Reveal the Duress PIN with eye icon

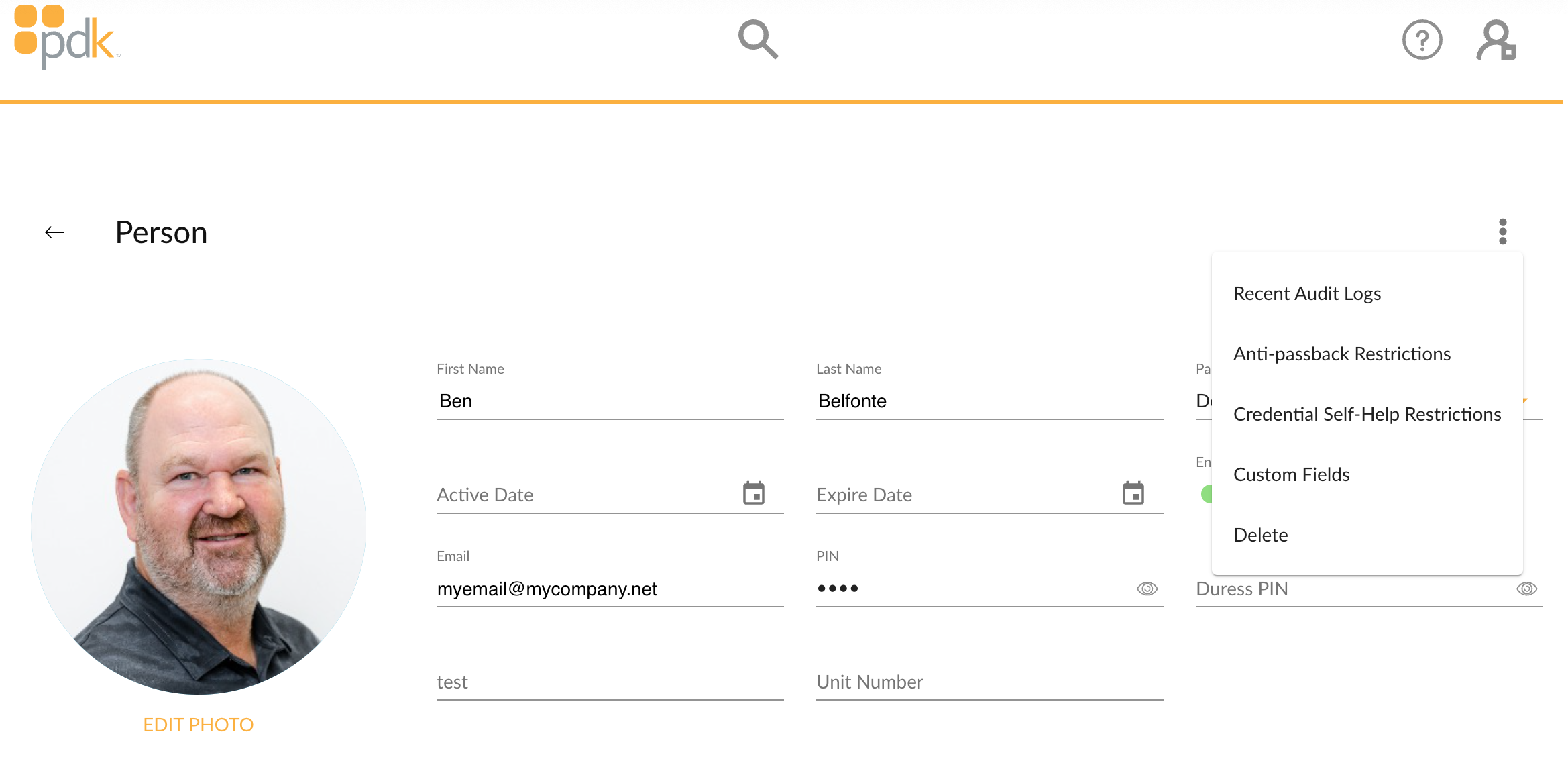tap(1526, 589)
